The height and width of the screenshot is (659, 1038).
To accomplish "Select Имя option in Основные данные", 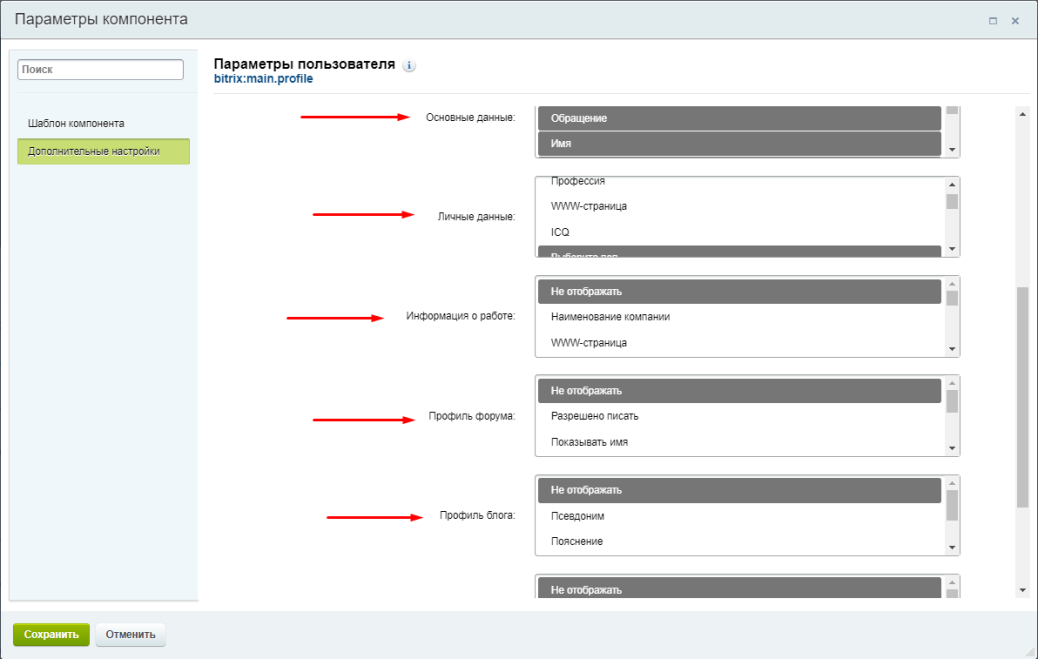I will click(739, 144).
